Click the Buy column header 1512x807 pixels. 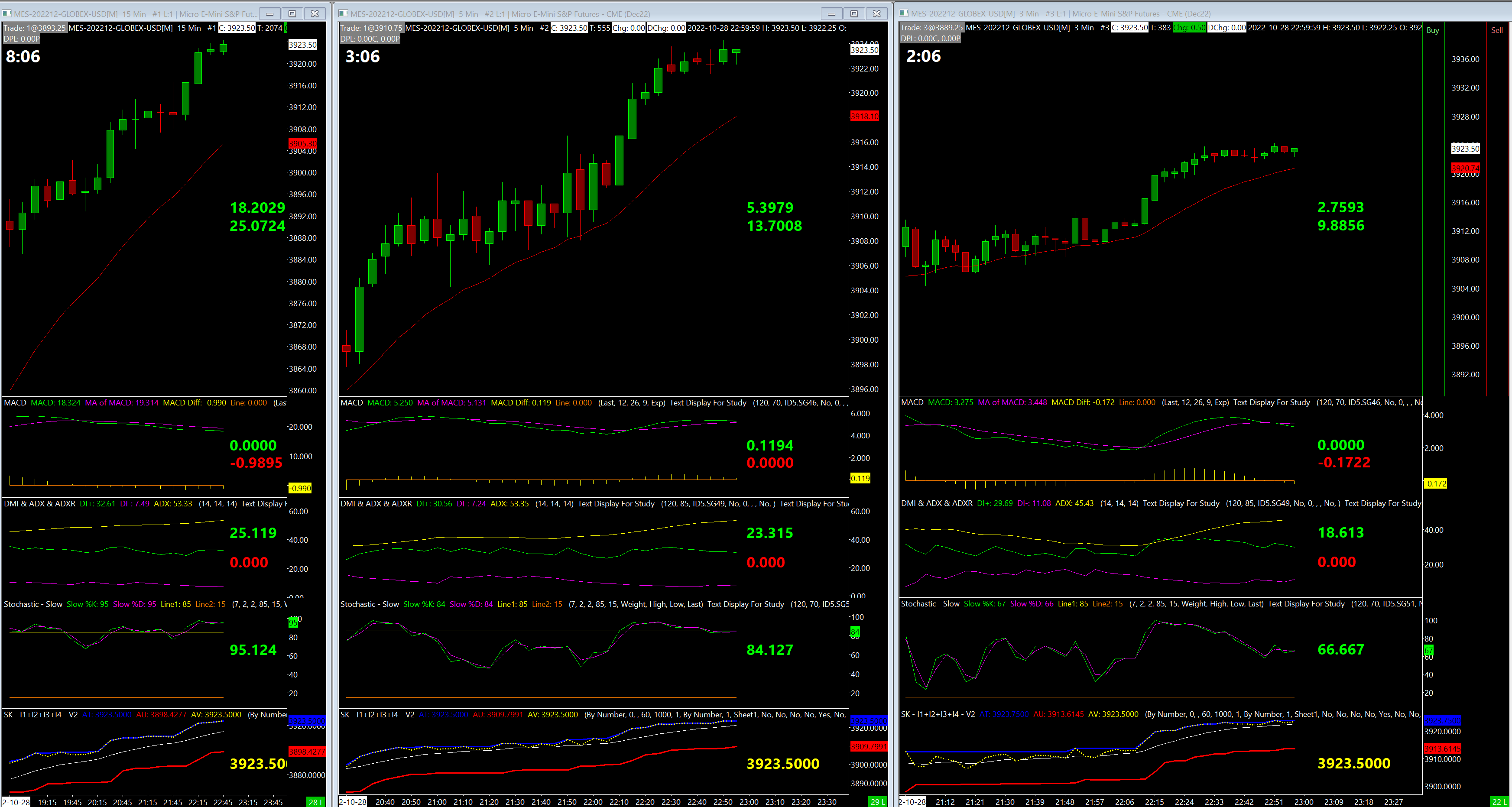coord(1433,30)
